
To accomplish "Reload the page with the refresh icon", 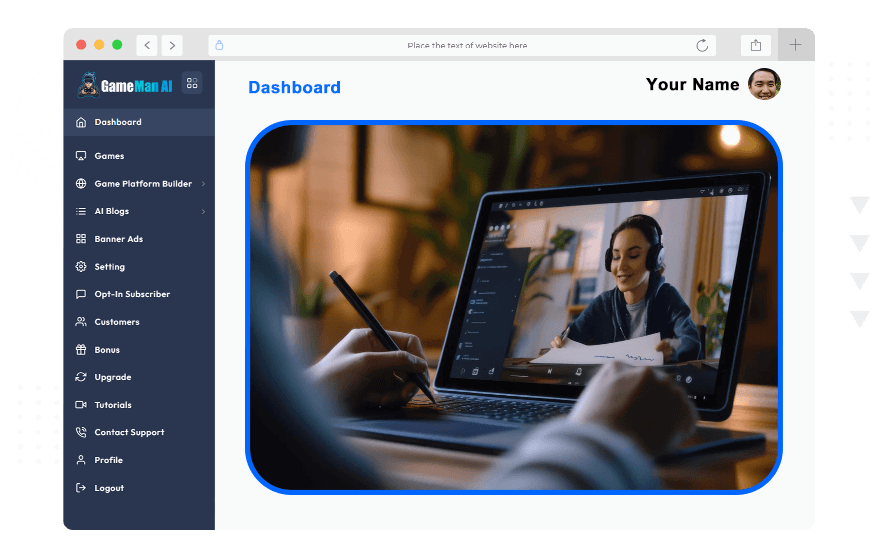I will [x=702, y=45].
